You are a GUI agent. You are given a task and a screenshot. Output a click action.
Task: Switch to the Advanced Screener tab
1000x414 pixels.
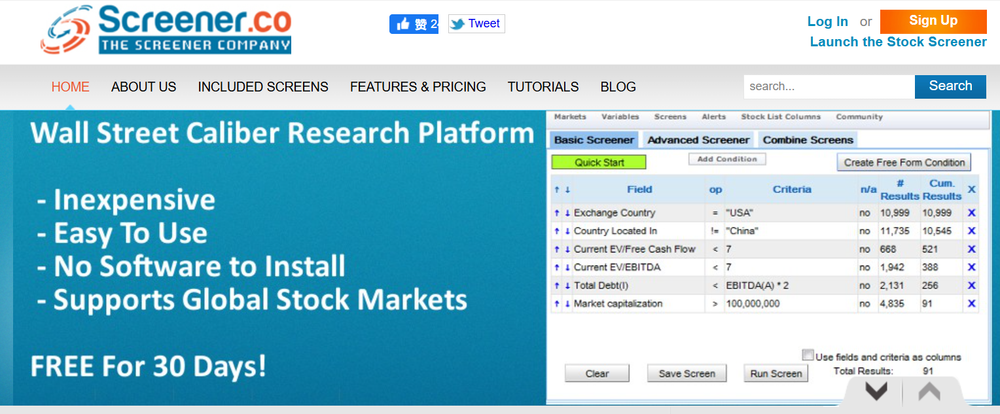(698, 140)
